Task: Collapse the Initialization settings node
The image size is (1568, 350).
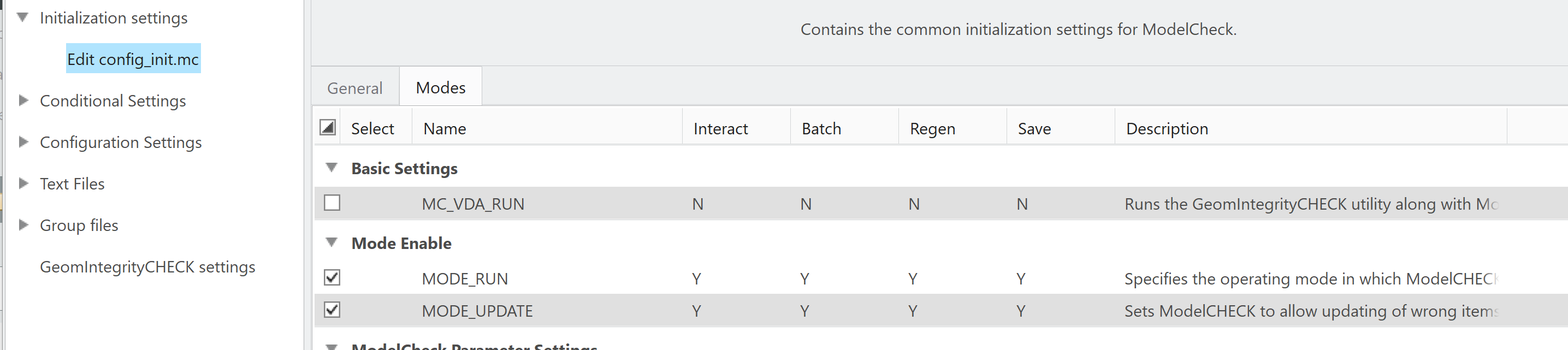Action: click(22, 17)
